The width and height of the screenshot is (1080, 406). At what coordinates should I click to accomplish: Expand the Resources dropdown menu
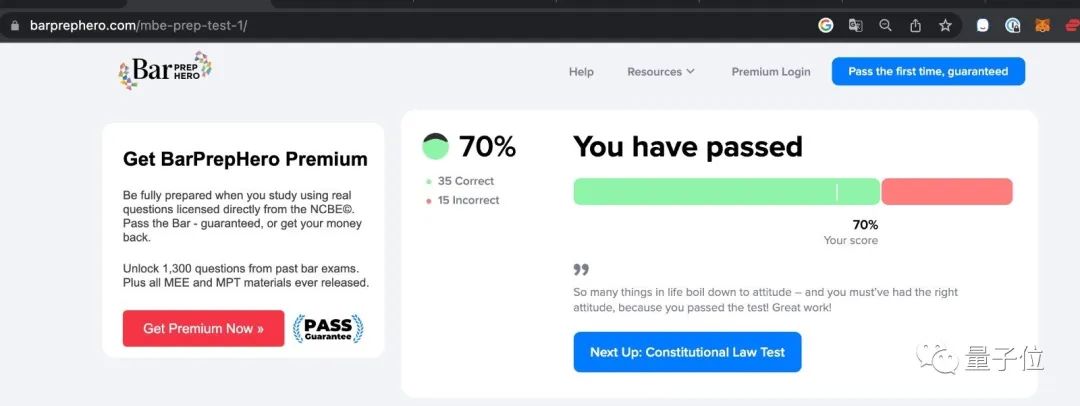coord(661,72)
